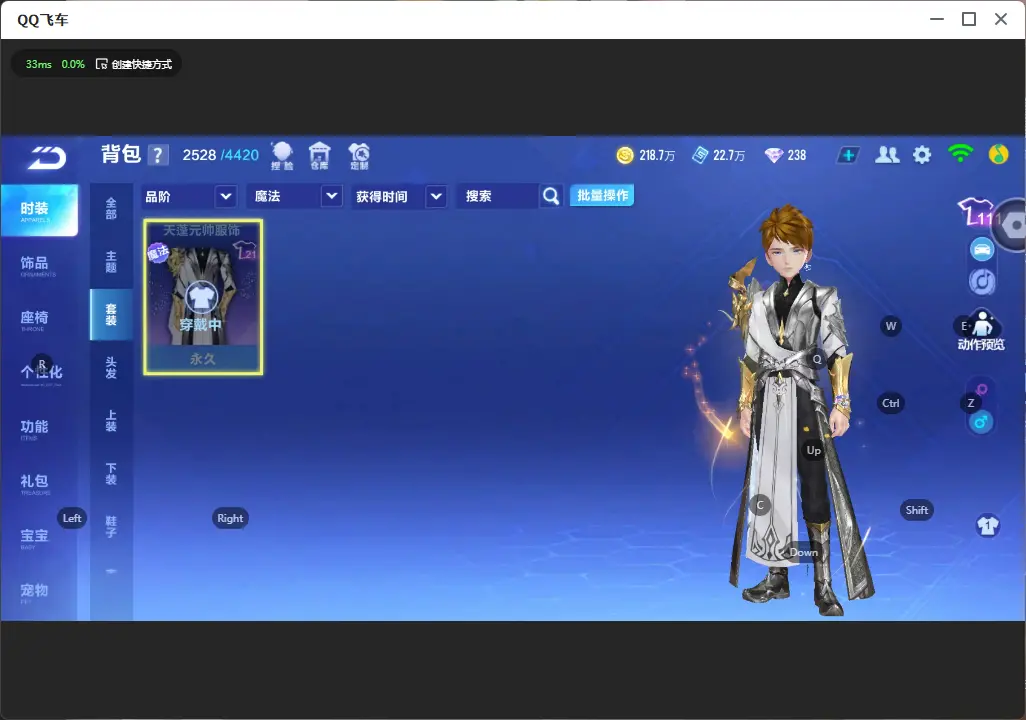Open the warehouse (仓库) icon

[319, 156]
